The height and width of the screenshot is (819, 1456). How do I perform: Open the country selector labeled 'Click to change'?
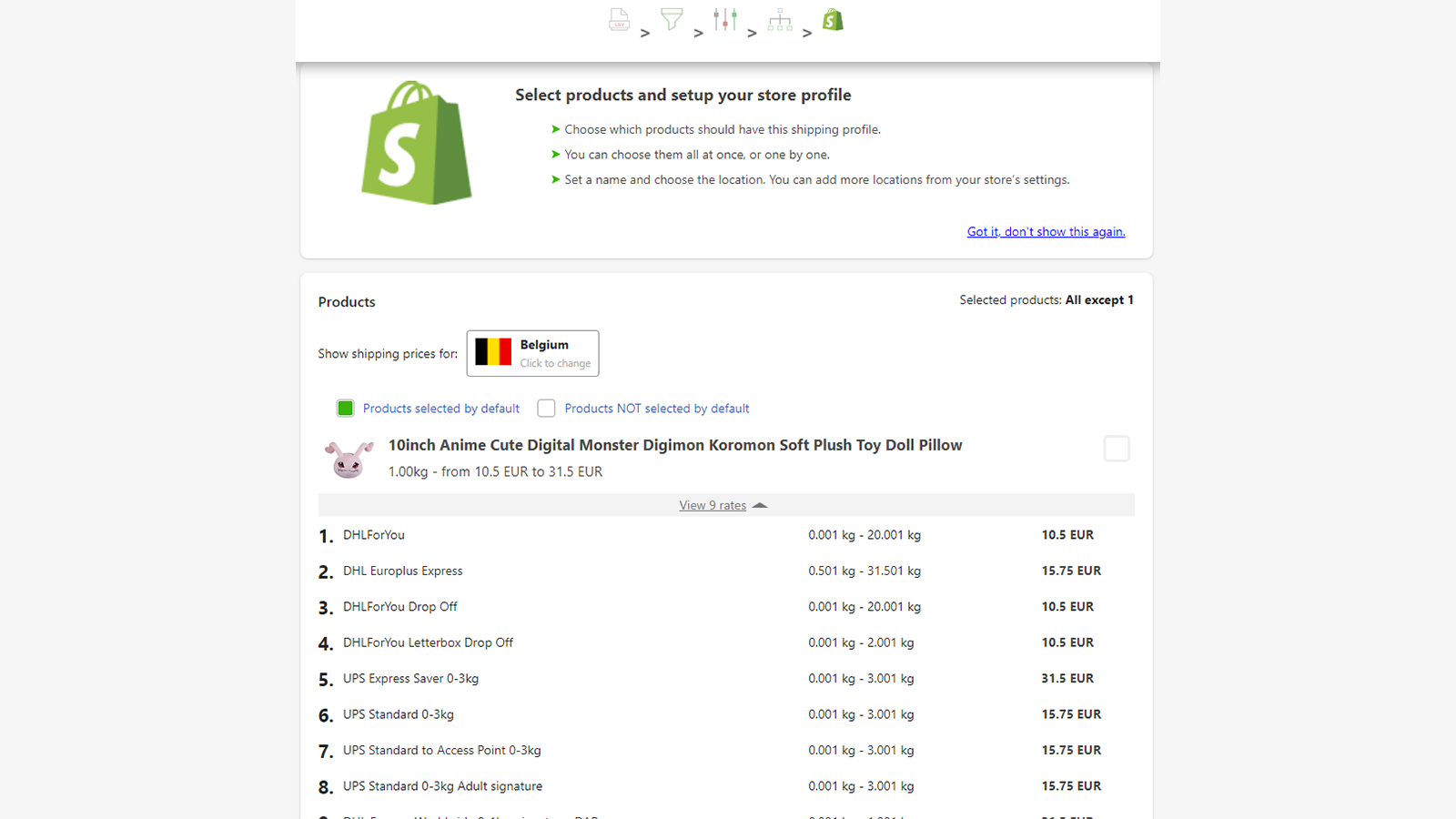click(532, 353)
